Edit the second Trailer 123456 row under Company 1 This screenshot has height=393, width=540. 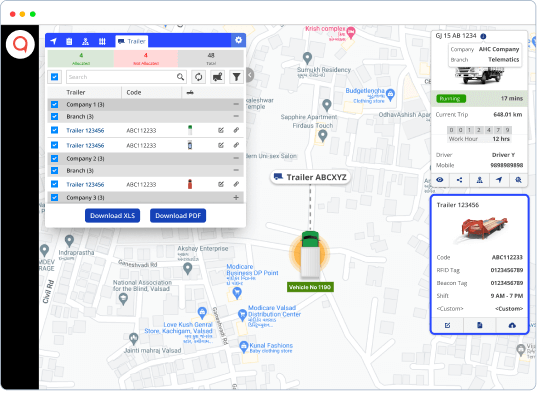[x=221, y=145]
